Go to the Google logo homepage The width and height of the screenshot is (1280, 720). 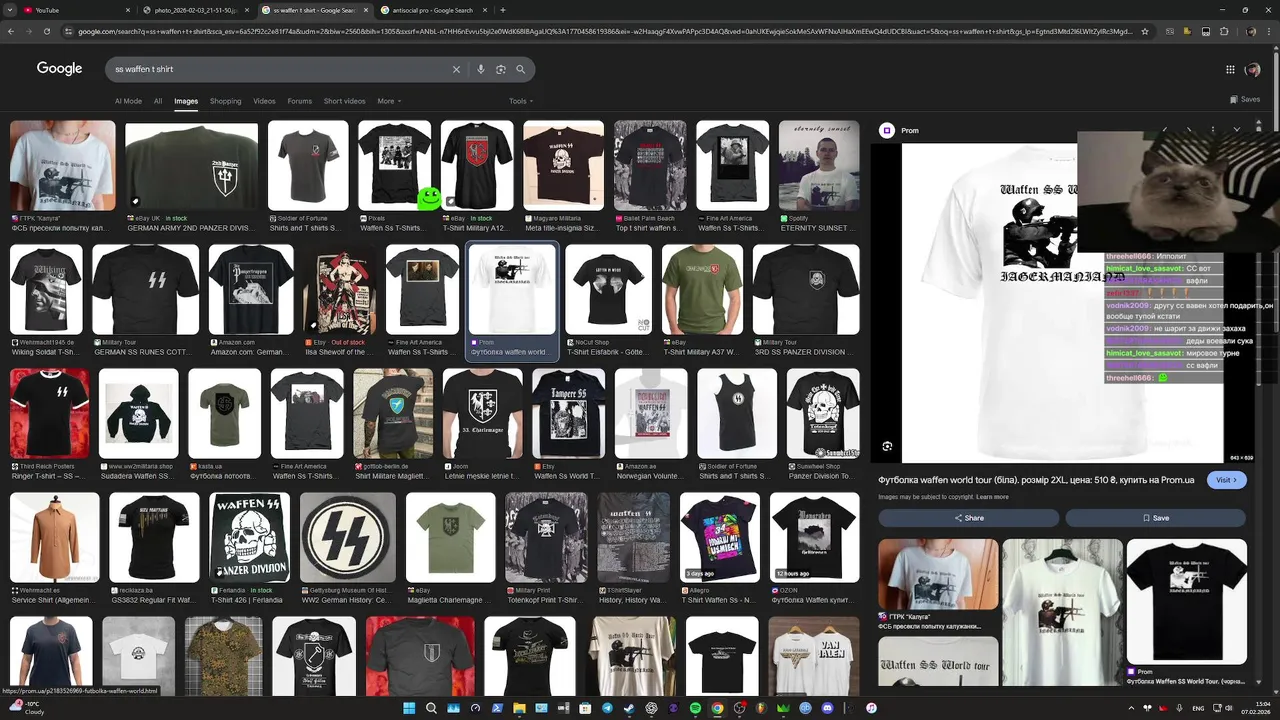pyautogui.click(x=60, y=68)
